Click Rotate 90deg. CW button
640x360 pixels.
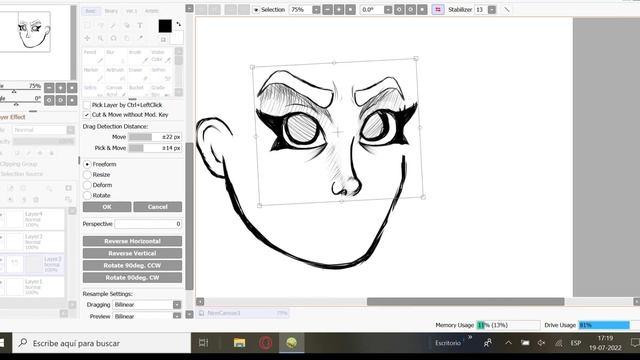tap(132, 278)
